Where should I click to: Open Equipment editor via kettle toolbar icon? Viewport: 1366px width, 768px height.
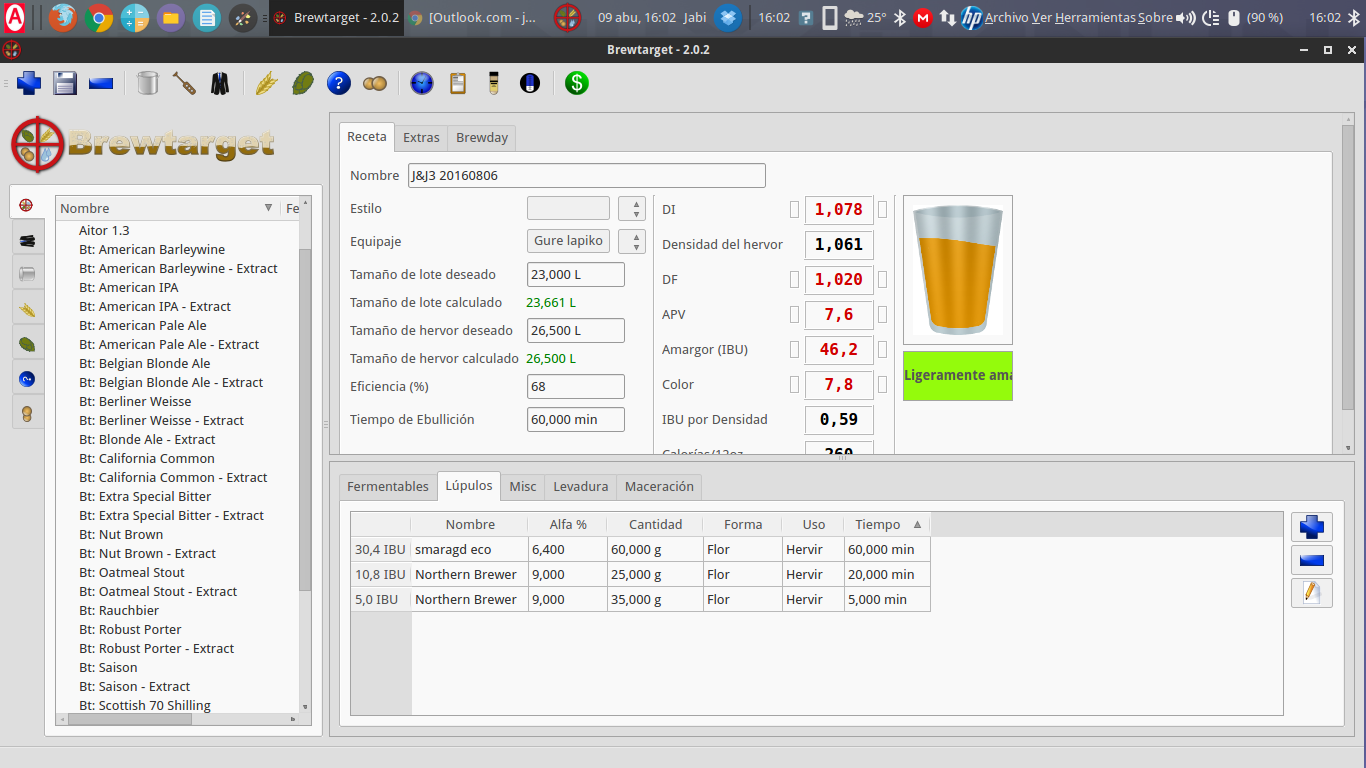click(147, 84)
